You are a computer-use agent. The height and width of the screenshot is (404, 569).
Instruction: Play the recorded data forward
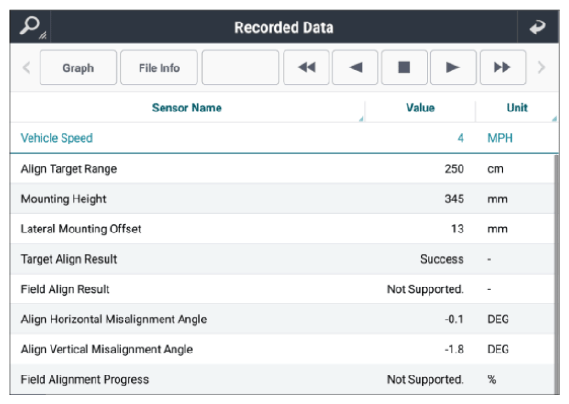click(x=453, y=68)
